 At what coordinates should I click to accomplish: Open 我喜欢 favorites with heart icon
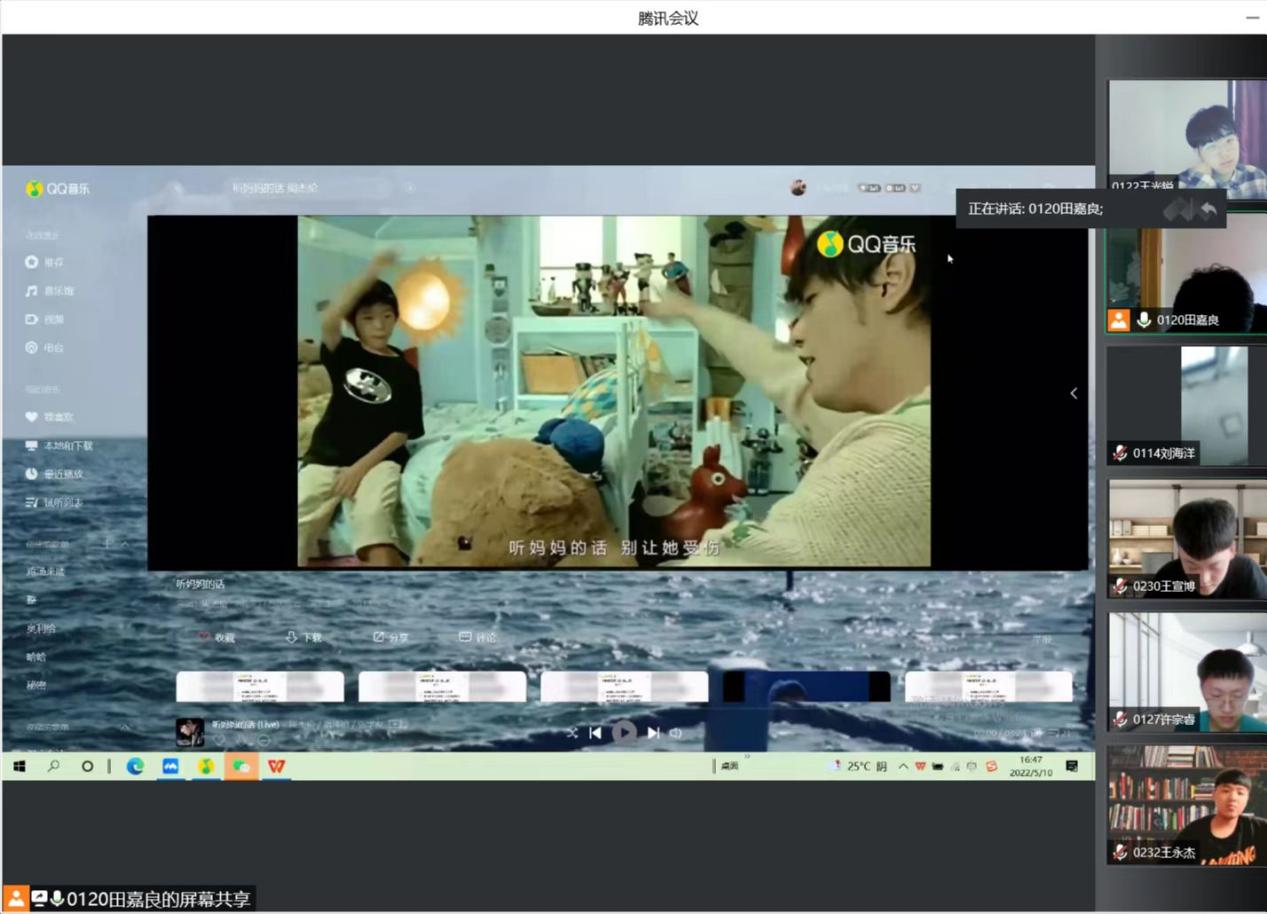[x=50, y=417]
